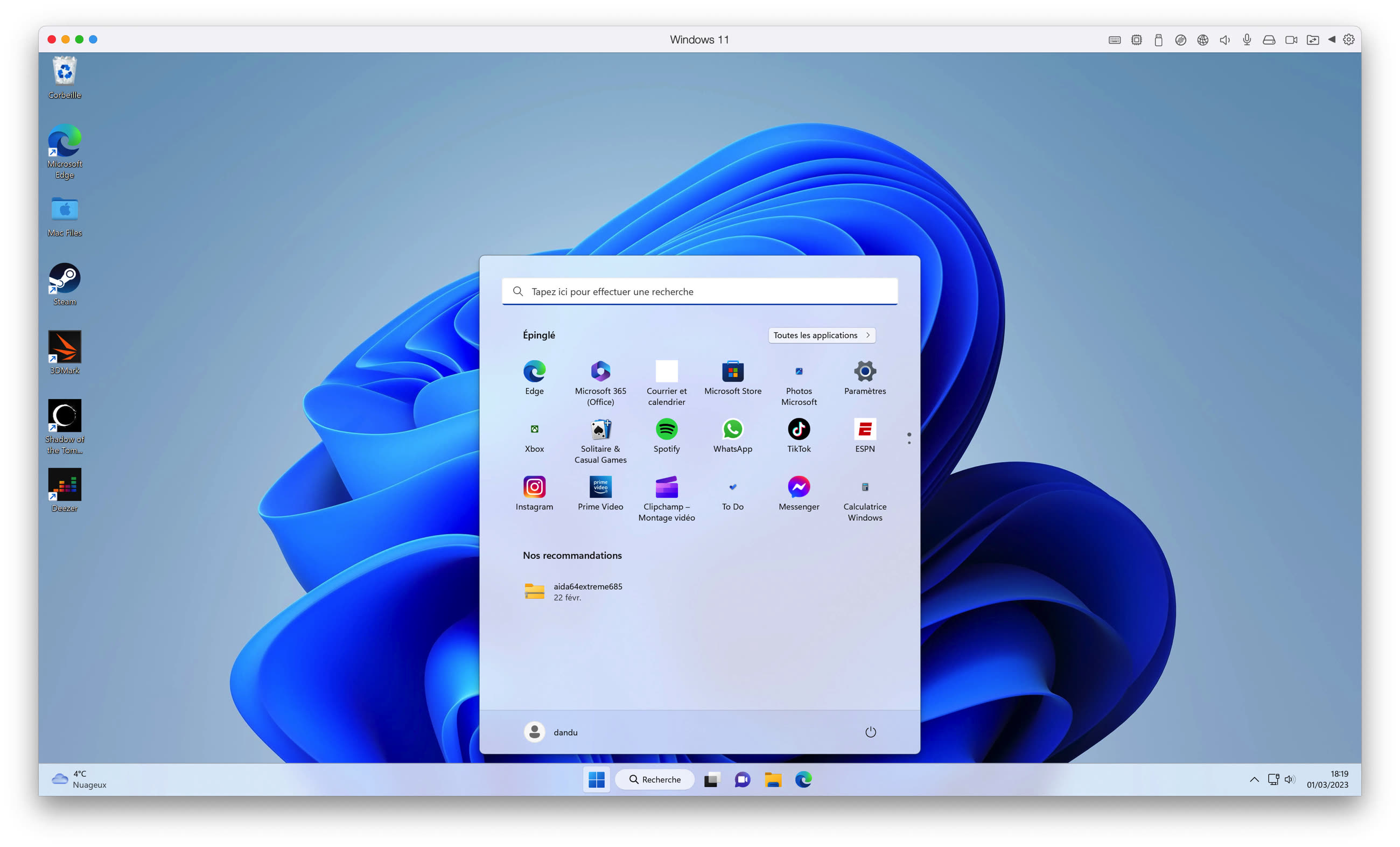The height and width of the screenshot is (847, 1400).
Task: Expand Toutes les applications
Action: tap(822, 335)
